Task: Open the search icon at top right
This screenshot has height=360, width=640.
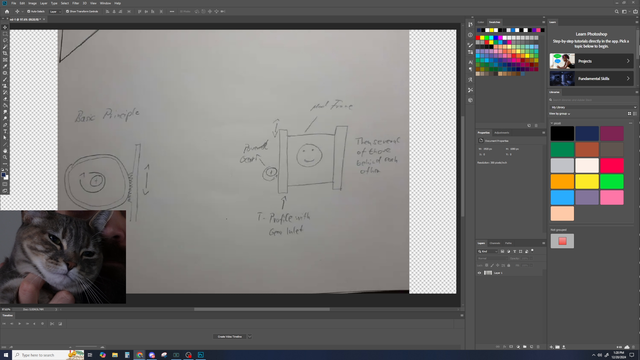Action: pos(617,11)
